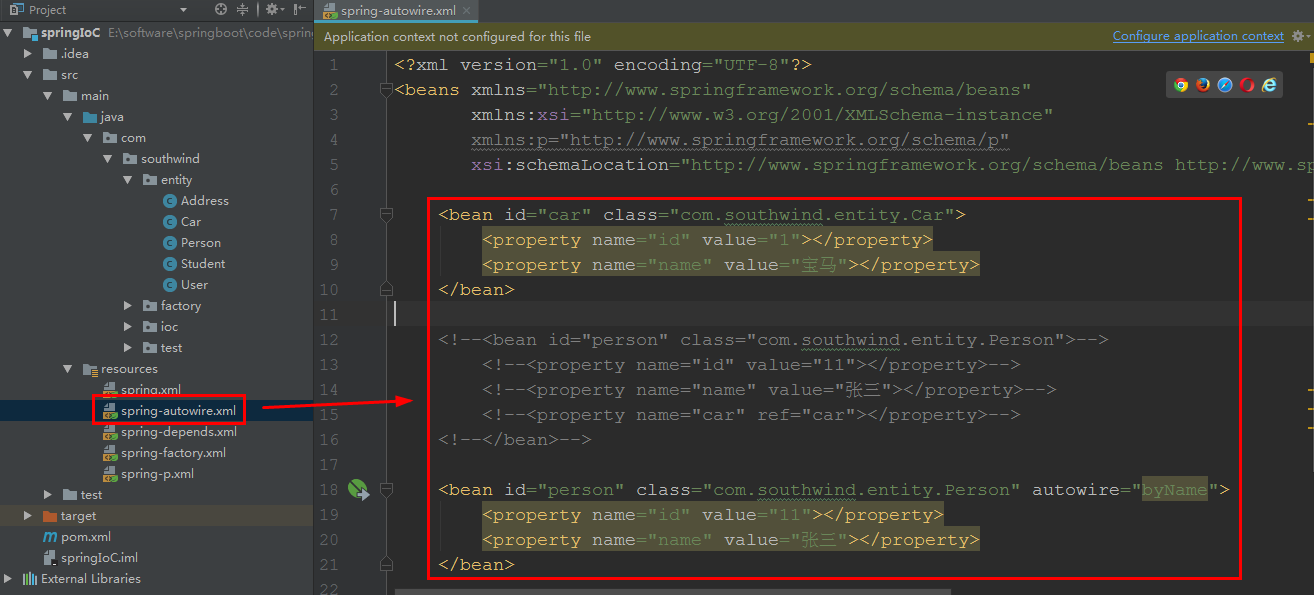Click the Maven pom.xml file icon

point(50,537)
